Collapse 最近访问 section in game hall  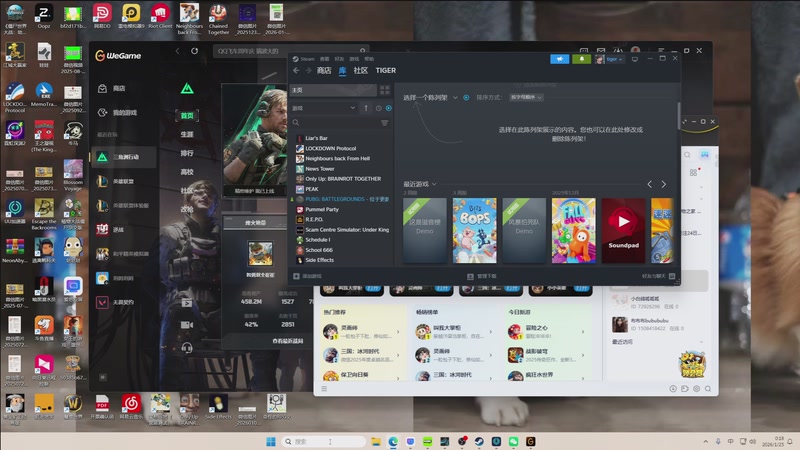click(702, 342)
